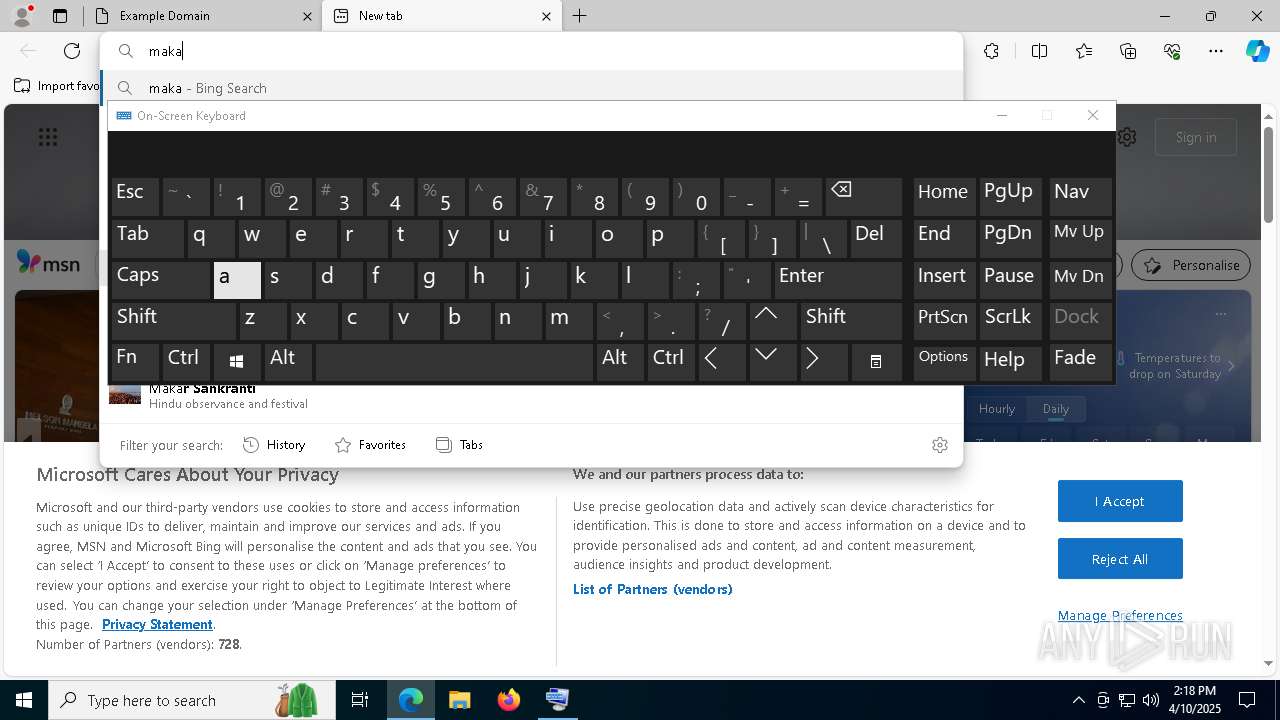Toggle Edge split screen icon
The width and height of the screenshot is (1280, 720).
[x=1039, y=51]
